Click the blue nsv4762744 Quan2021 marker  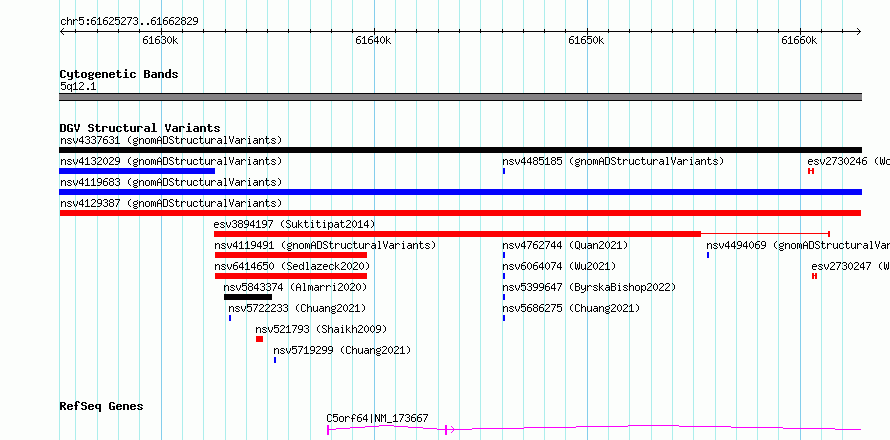504,255
